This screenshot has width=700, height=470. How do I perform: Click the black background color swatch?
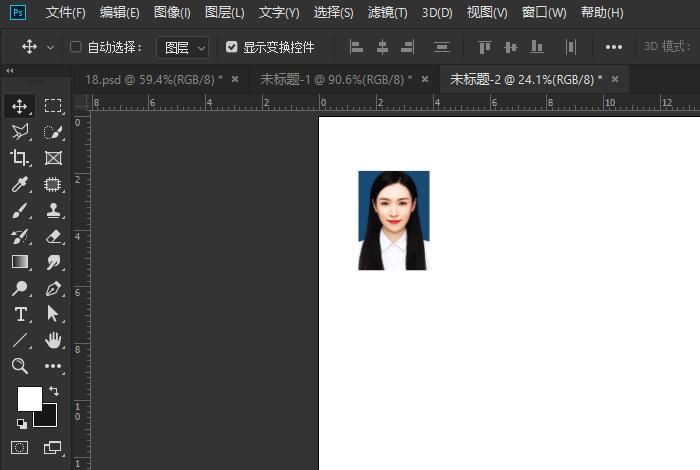pyautogui.click(x=50, y=418)
